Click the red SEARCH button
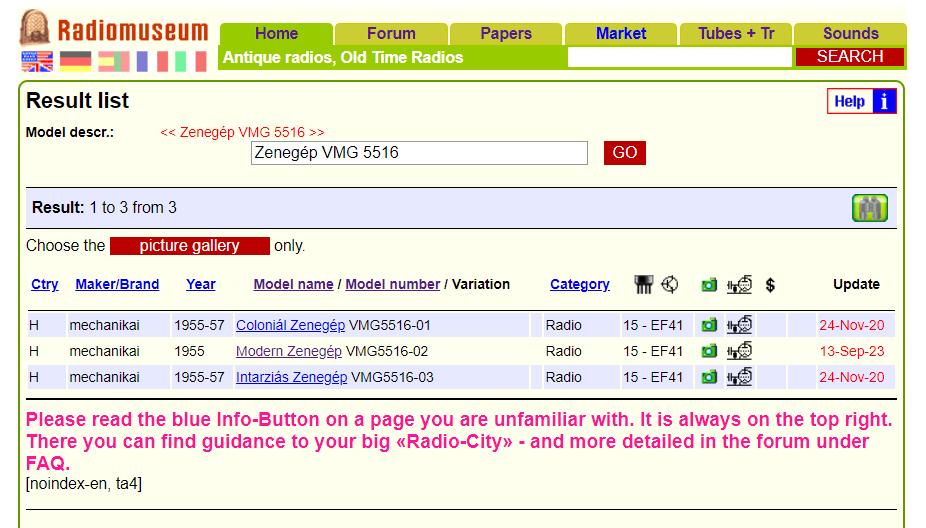The height and width of the screenshot is (528, 926). point(849,57)
